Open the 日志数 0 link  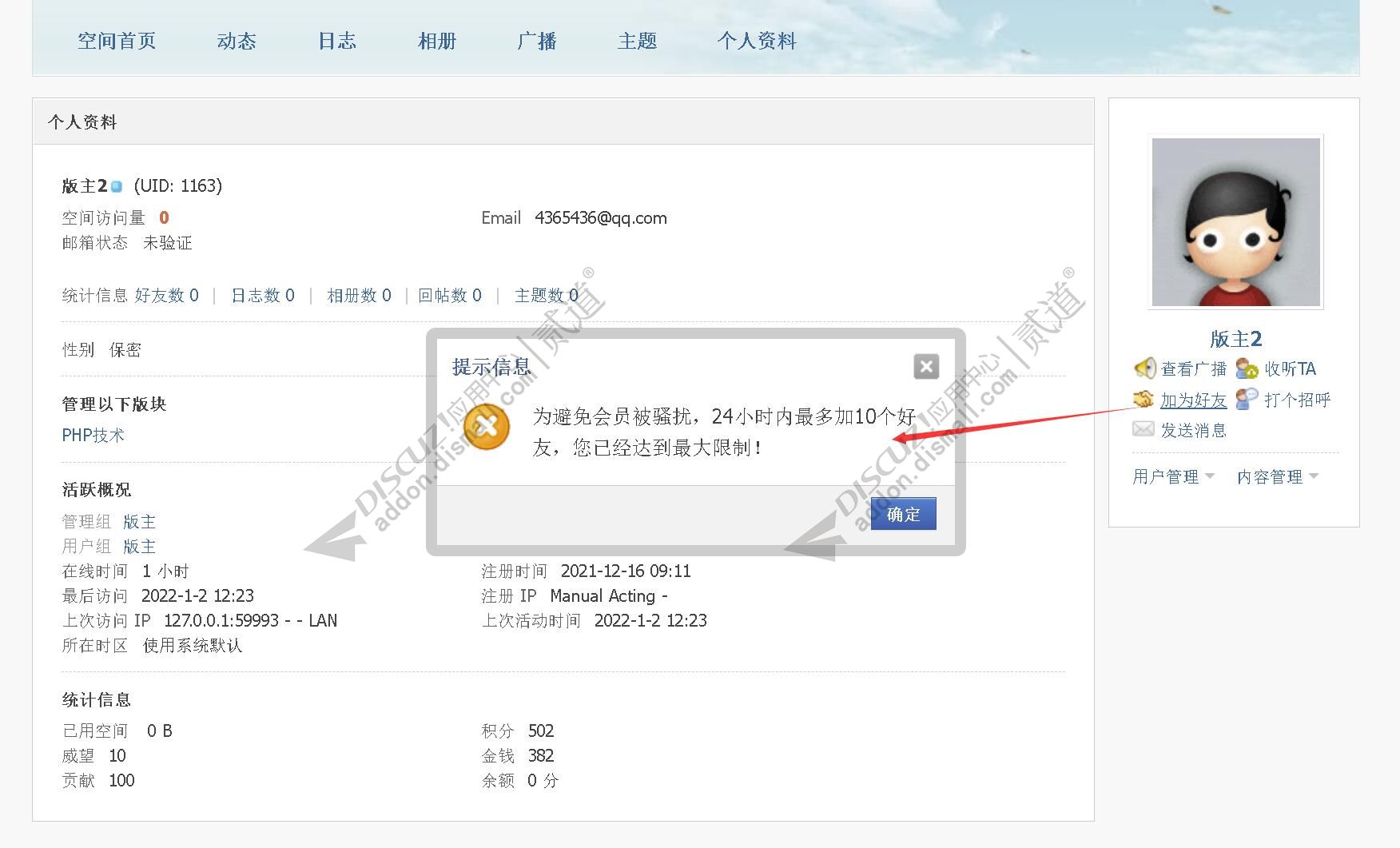(263, 296)
